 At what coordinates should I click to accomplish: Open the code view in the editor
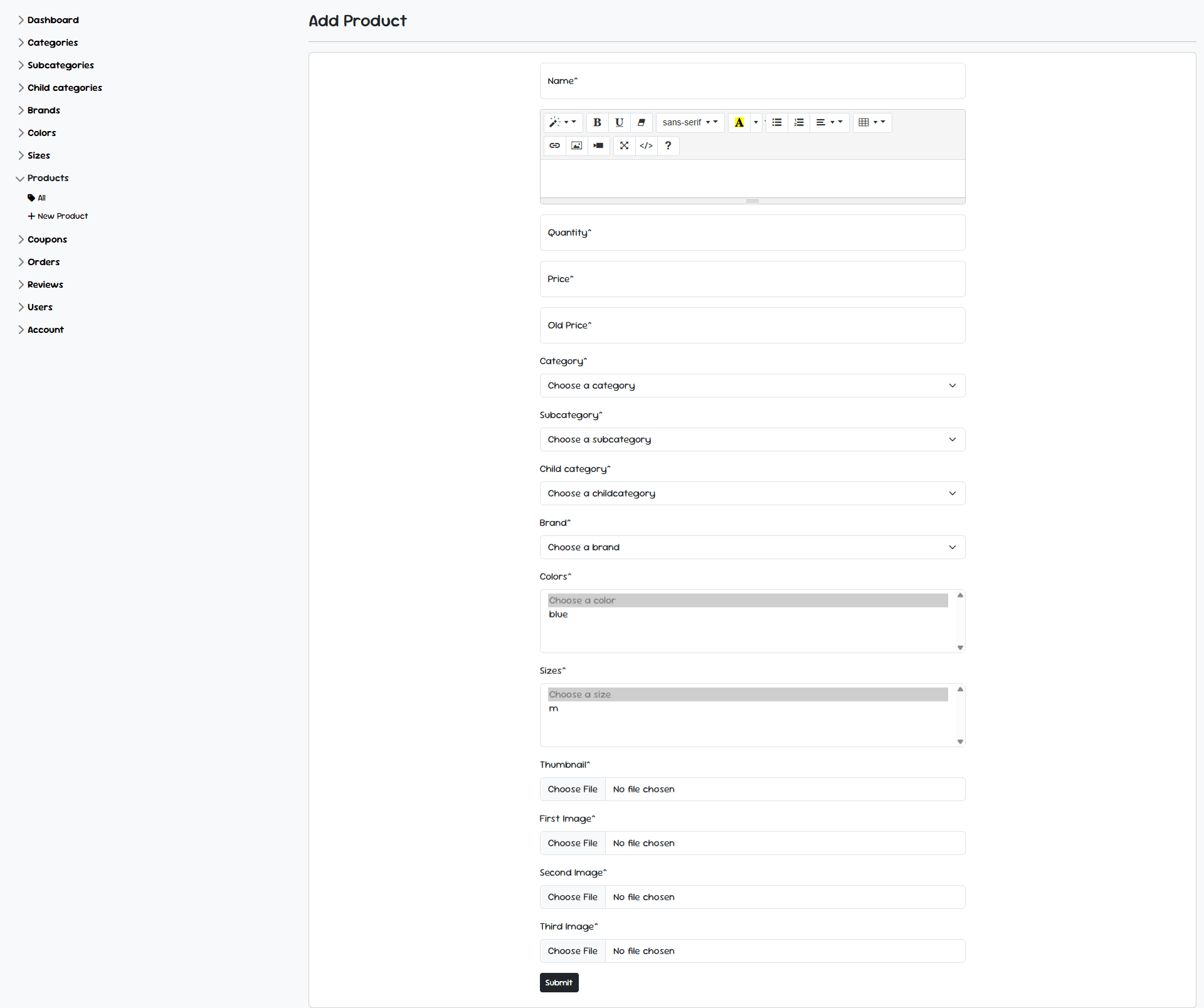point(646,145)
